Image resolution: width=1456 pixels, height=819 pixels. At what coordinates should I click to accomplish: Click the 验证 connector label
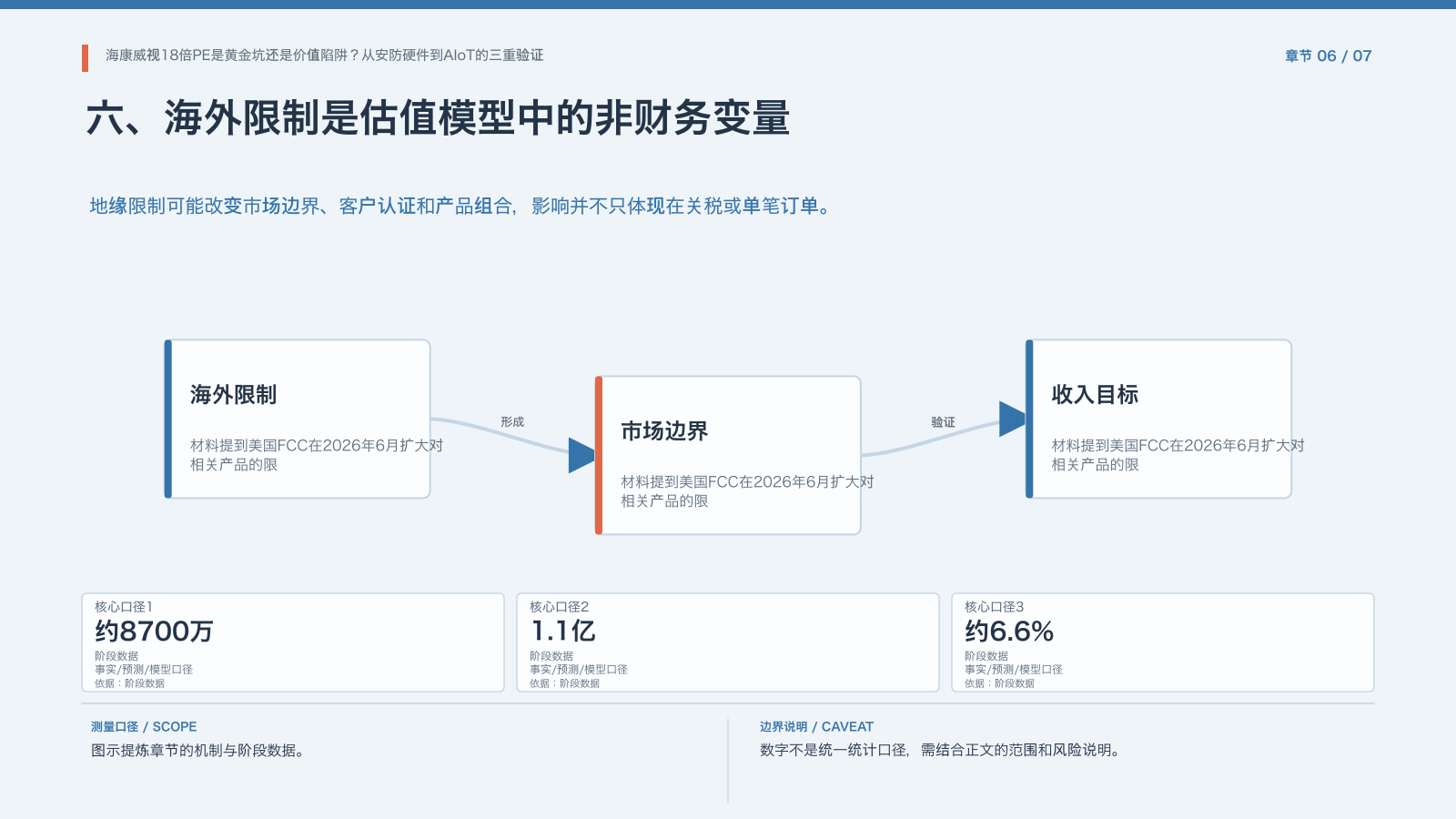[943, 422]
